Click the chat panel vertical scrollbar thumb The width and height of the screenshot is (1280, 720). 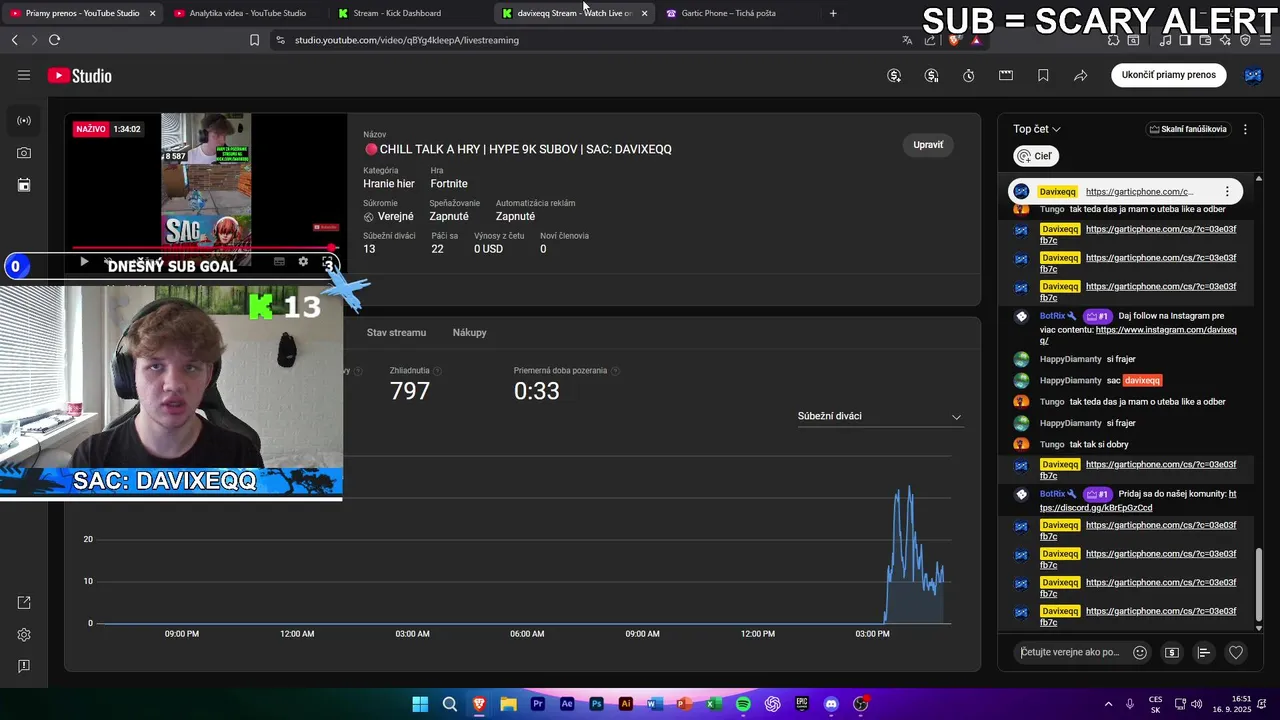tap(1258, 587)
